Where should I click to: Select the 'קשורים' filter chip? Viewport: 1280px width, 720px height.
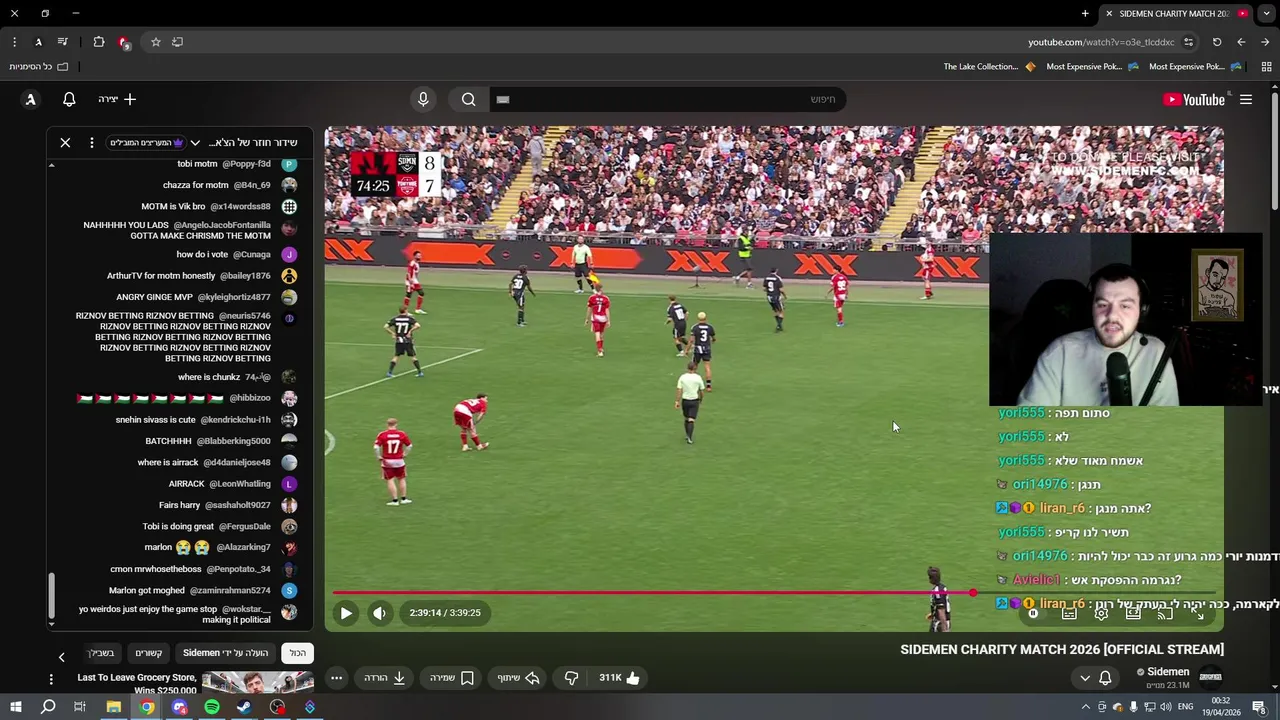149,653
